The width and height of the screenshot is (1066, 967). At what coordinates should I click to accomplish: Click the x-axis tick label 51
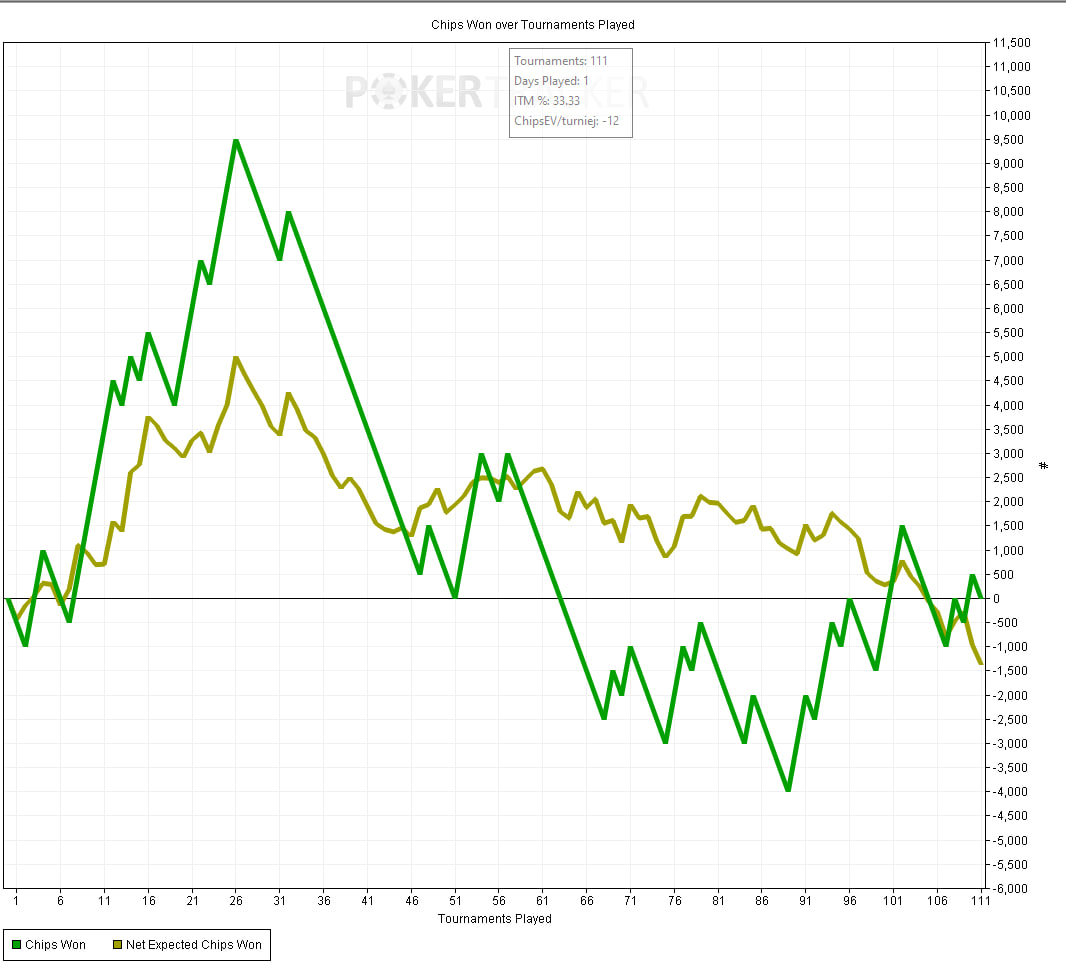tap(455, 901)
